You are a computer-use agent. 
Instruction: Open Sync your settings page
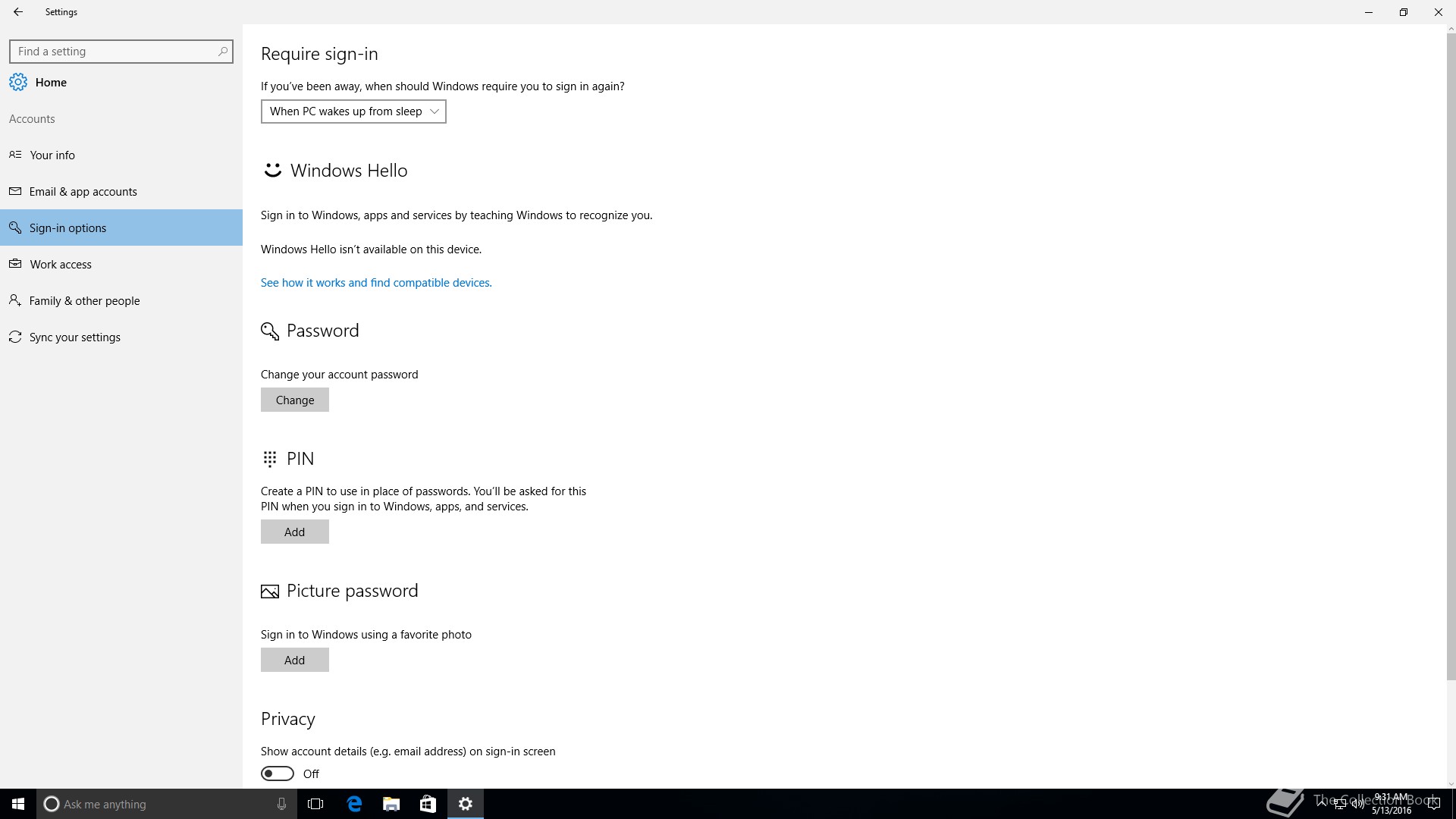point(74,337)
